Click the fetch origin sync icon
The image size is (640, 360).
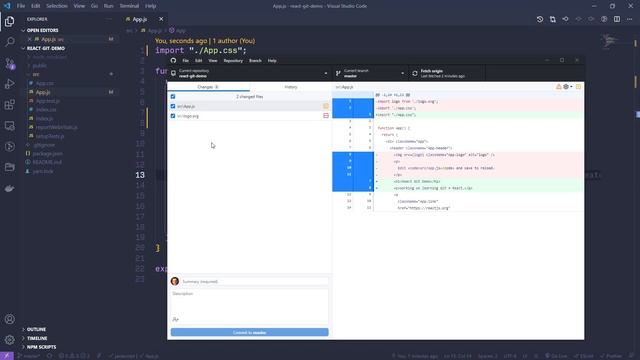pyautogui.click(x=415, y=73)
